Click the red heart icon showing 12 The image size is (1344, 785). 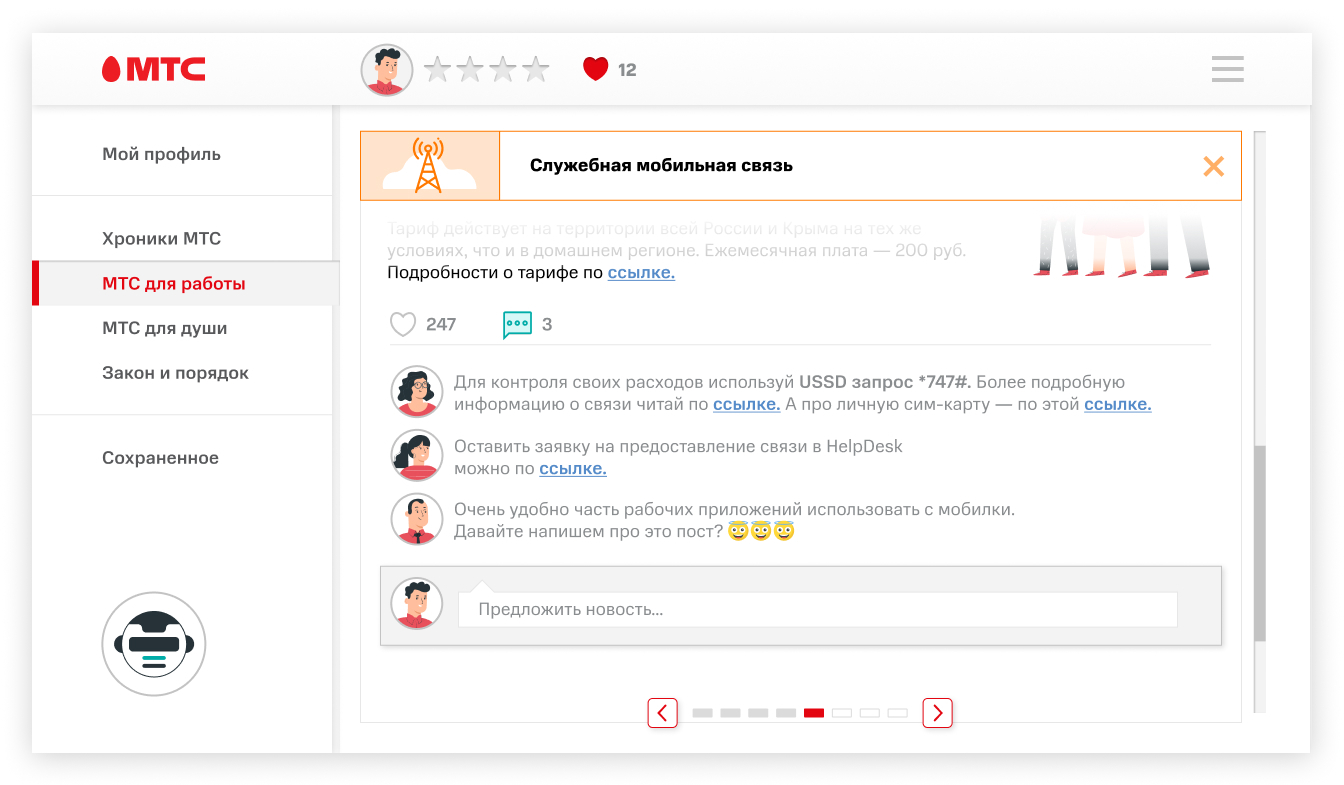coord(596,69)
